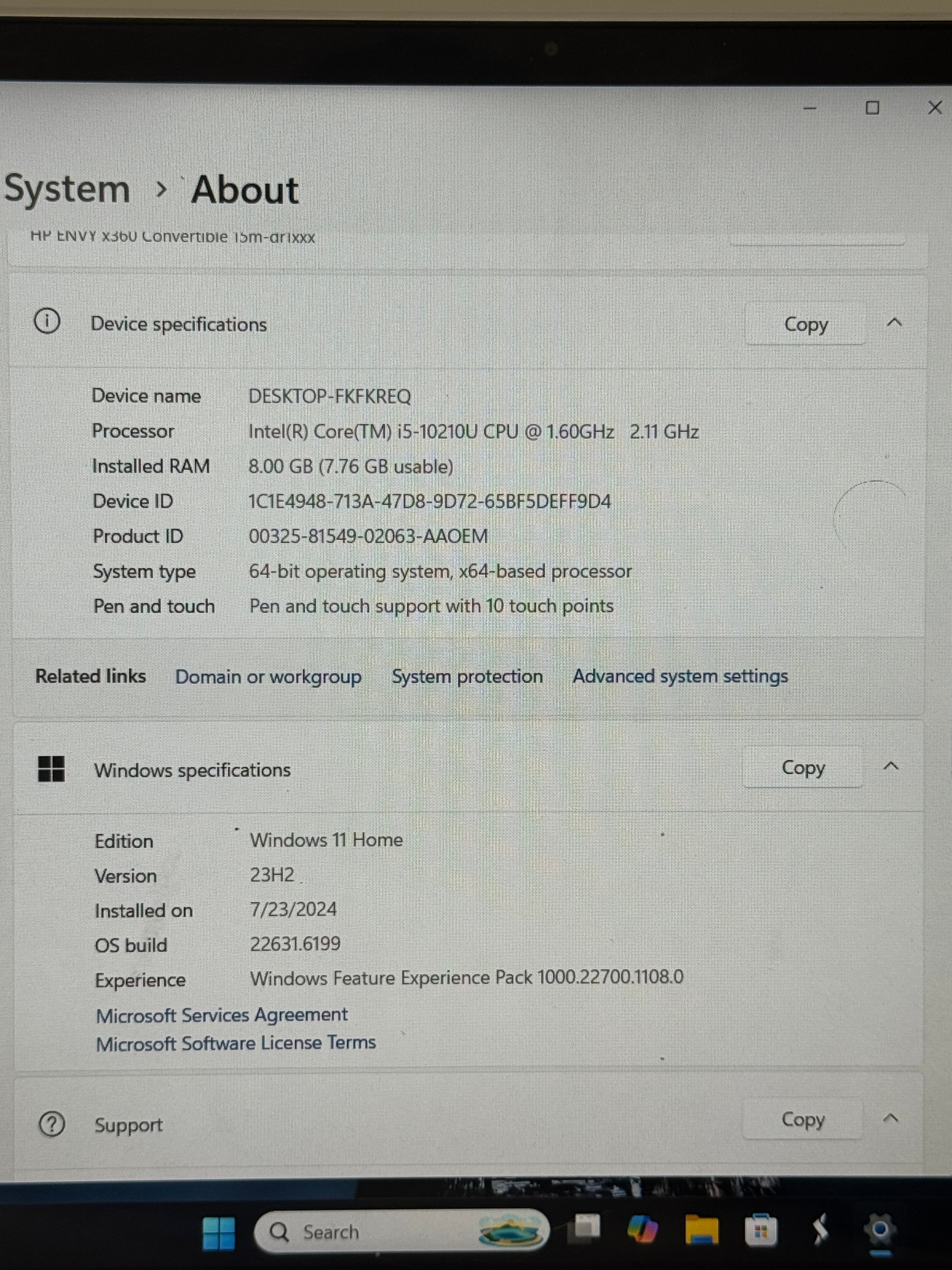
Task: Click the Windows specifications heading
Action: point(192,770)
